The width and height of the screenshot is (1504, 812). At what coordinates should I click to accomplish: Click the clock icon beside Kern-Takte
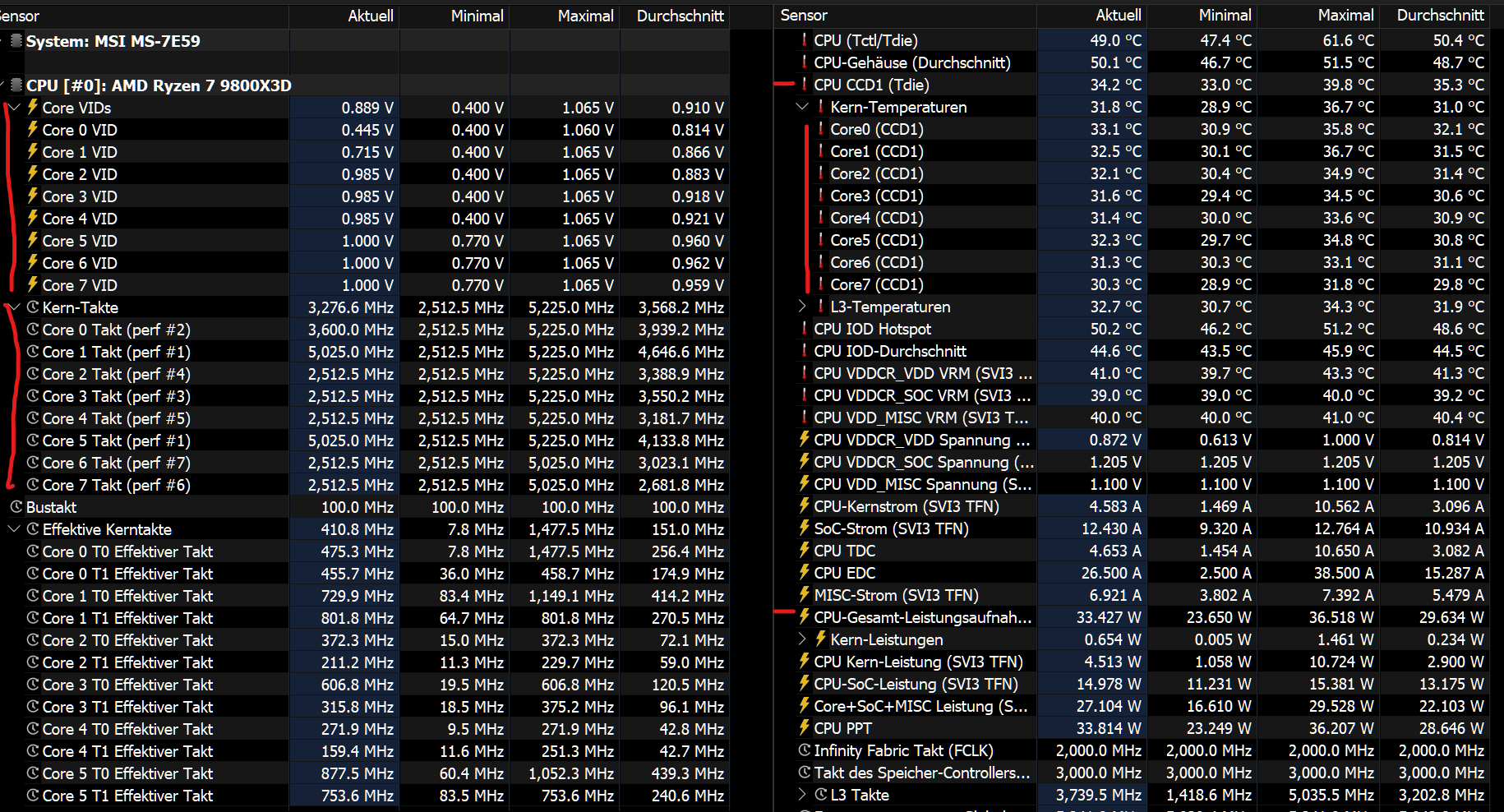pyautogui.click(x=33, y=307)
